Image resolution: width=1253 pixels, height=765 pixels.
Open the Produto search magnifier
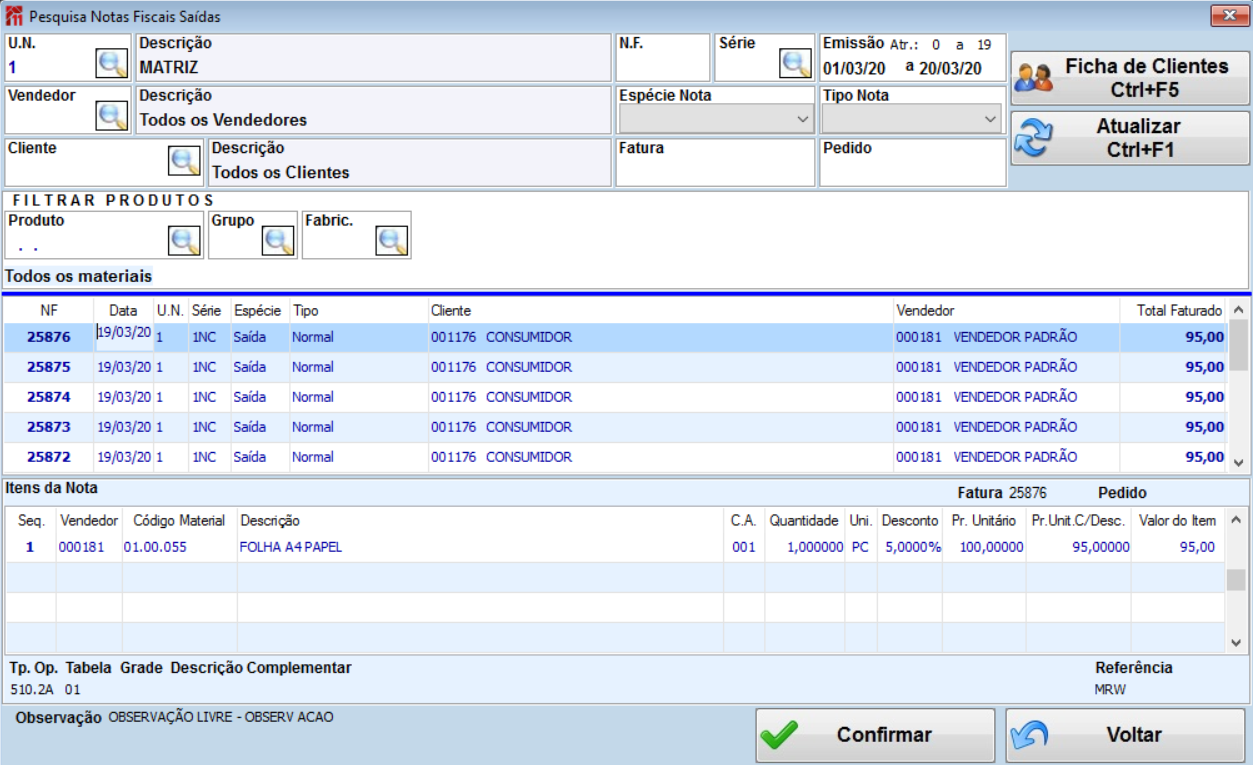click(x=184, y=240)
